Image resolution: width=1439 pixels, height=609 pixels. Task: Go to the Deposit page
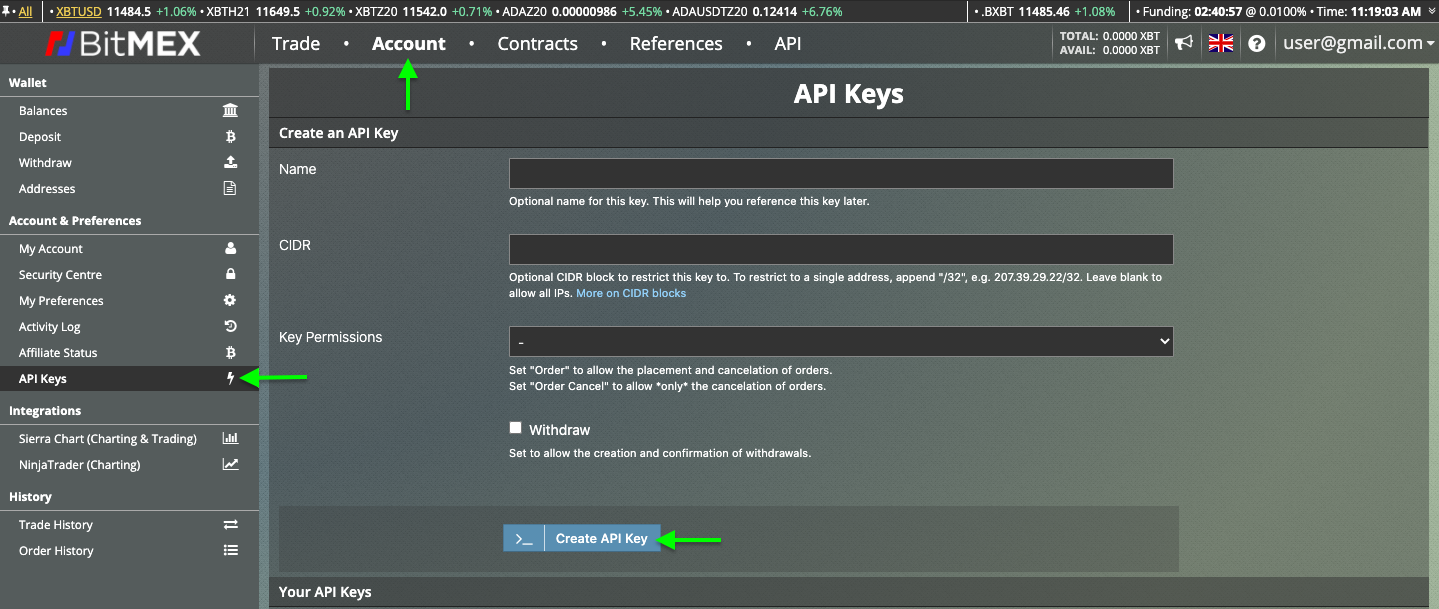coord(40,137)
